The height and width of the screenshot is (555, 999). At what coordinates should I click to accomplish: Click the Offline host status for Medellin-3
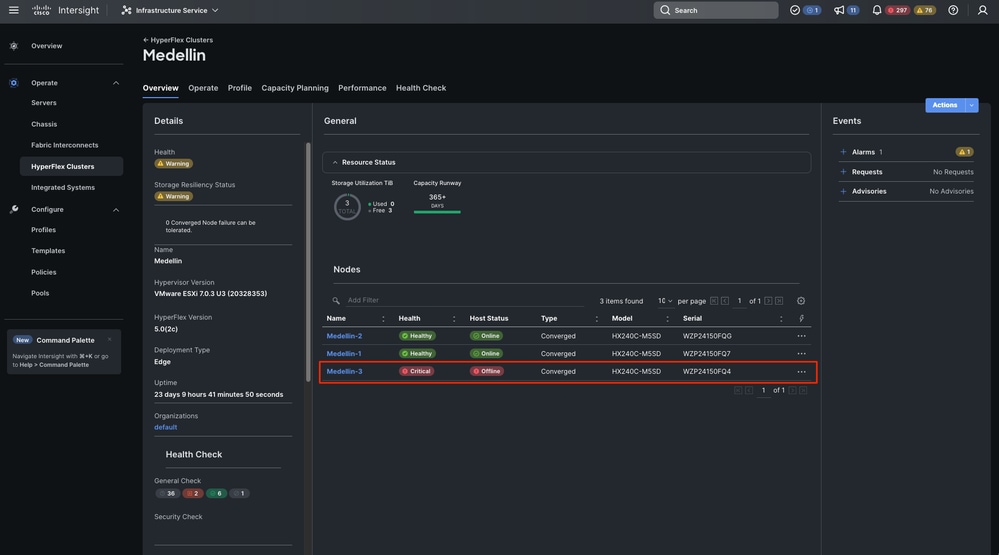(x=487, y=371)
